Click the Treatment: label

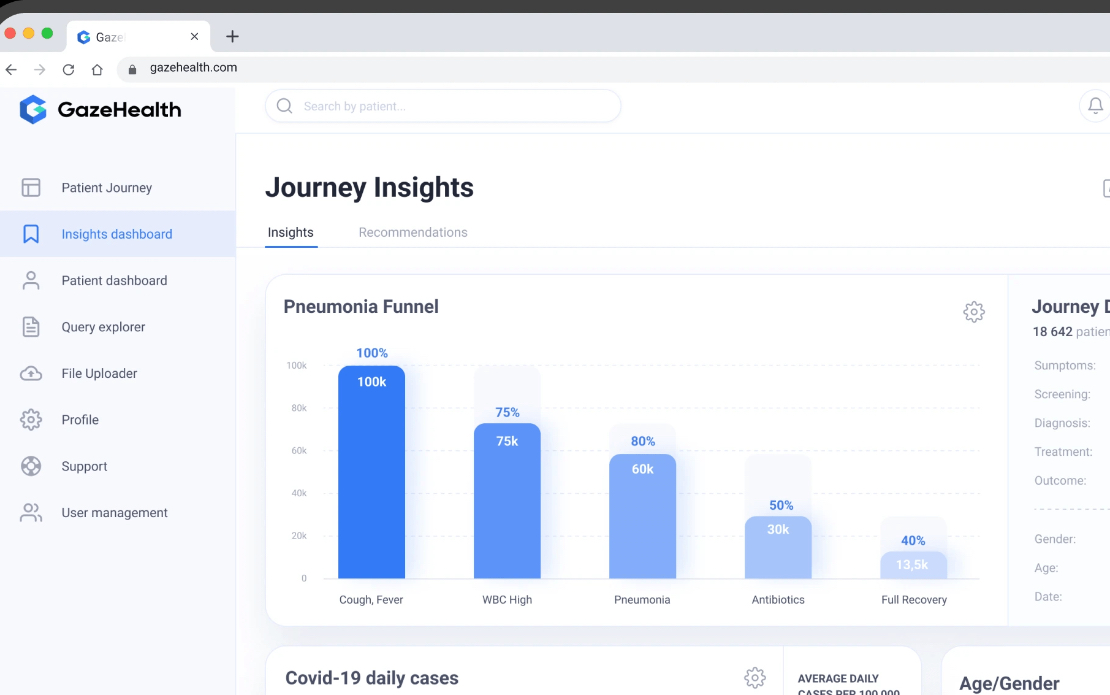pos(1063,452)
